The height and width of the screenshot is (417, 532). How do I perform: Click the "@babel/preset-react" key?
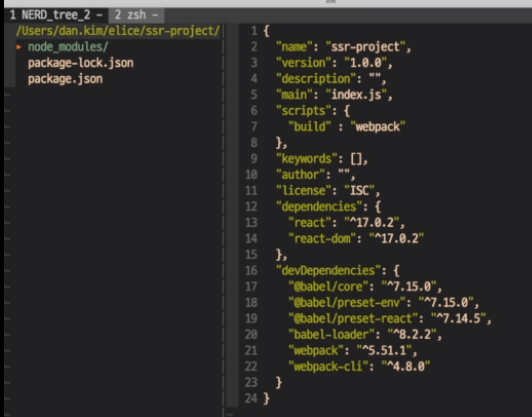[x=353, y=318]
